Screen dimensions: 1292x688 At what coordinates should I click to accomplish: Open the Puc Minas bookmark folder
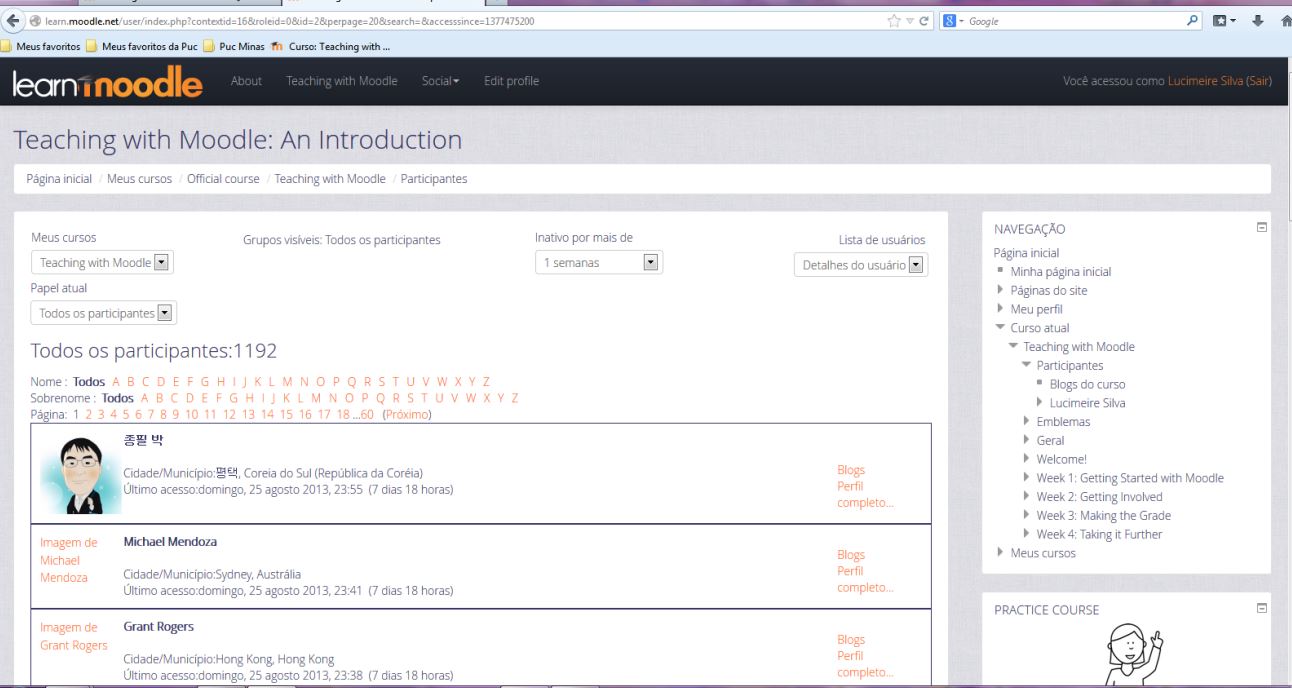tap(235, 47)
